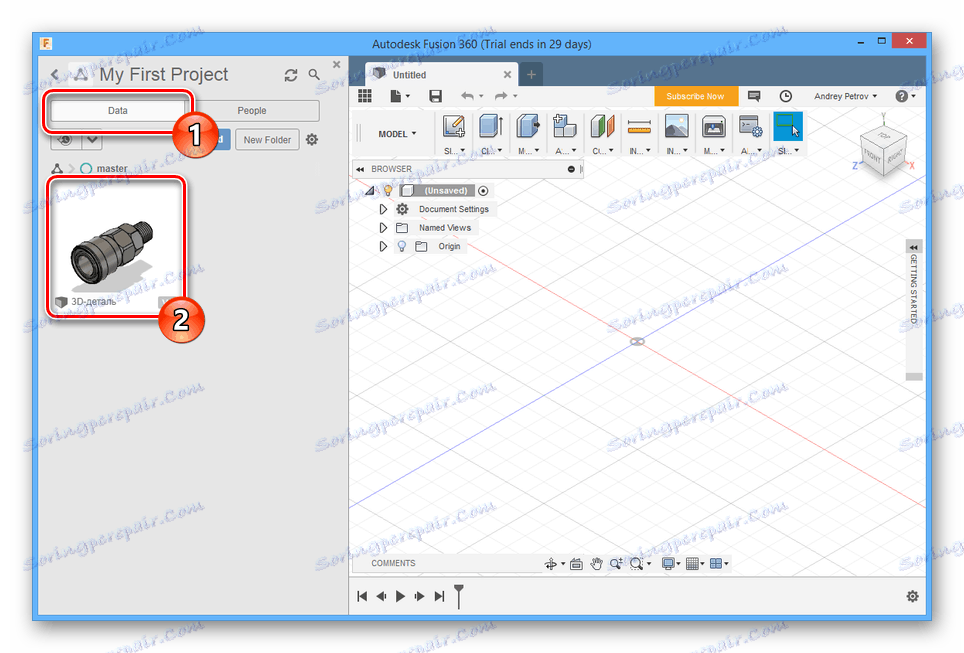964x653 pixels.
Task: Expand Document Settings node
Action: pyautogui.click(x=383, y=209)
